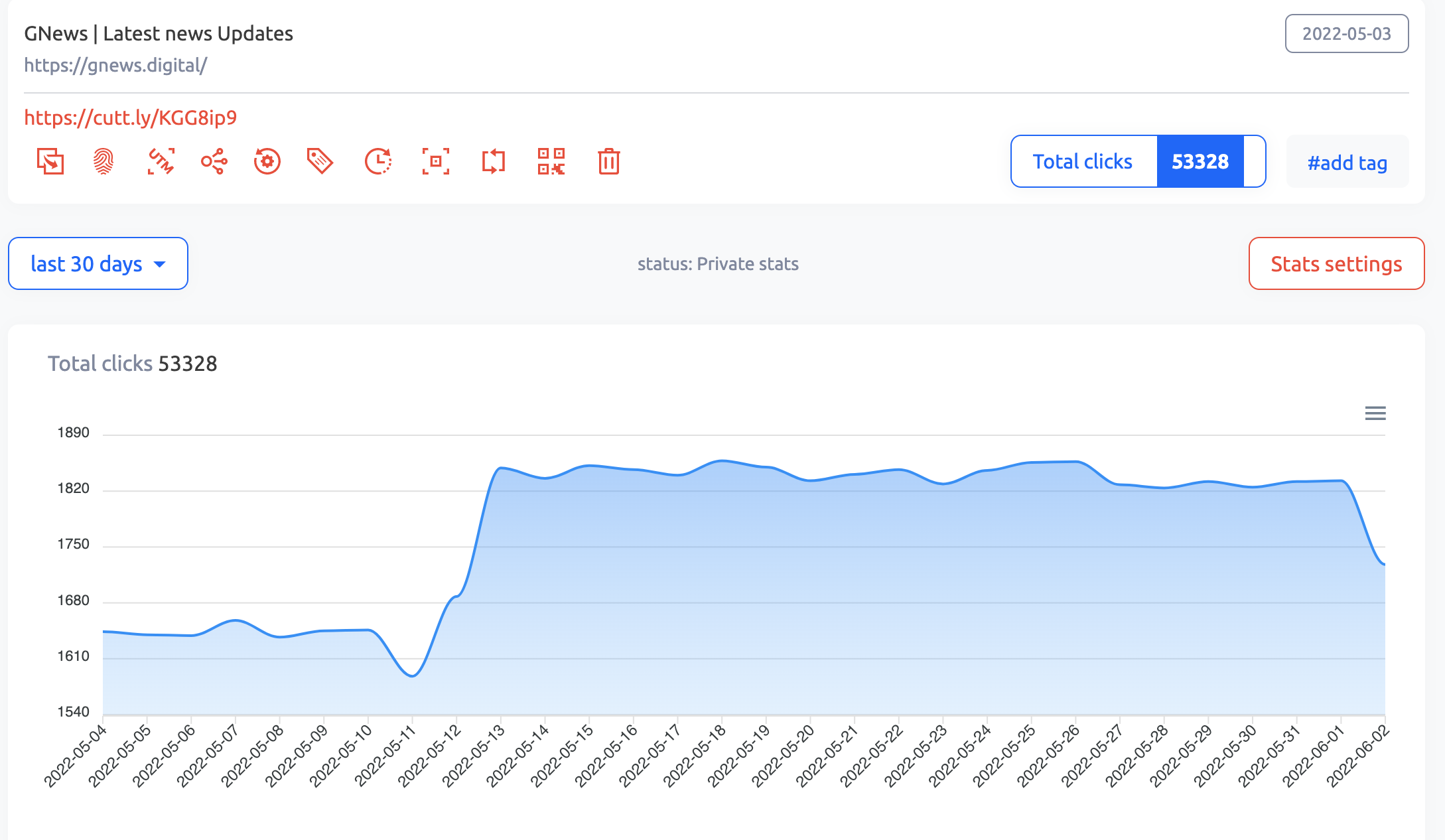Open the clock expiration icon

[x=378, y=161]
